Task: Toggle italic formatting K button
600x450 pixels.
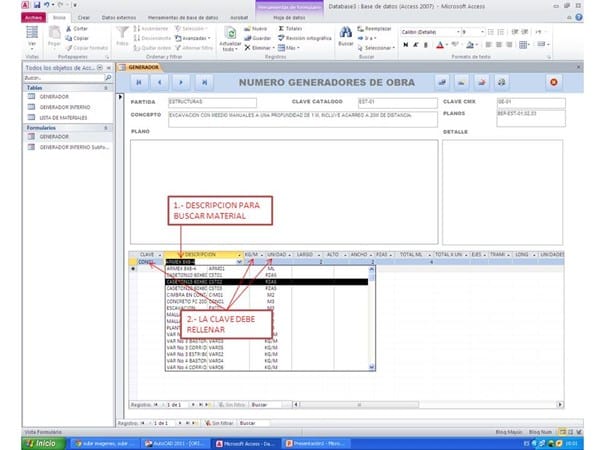Action: (416, 45)
